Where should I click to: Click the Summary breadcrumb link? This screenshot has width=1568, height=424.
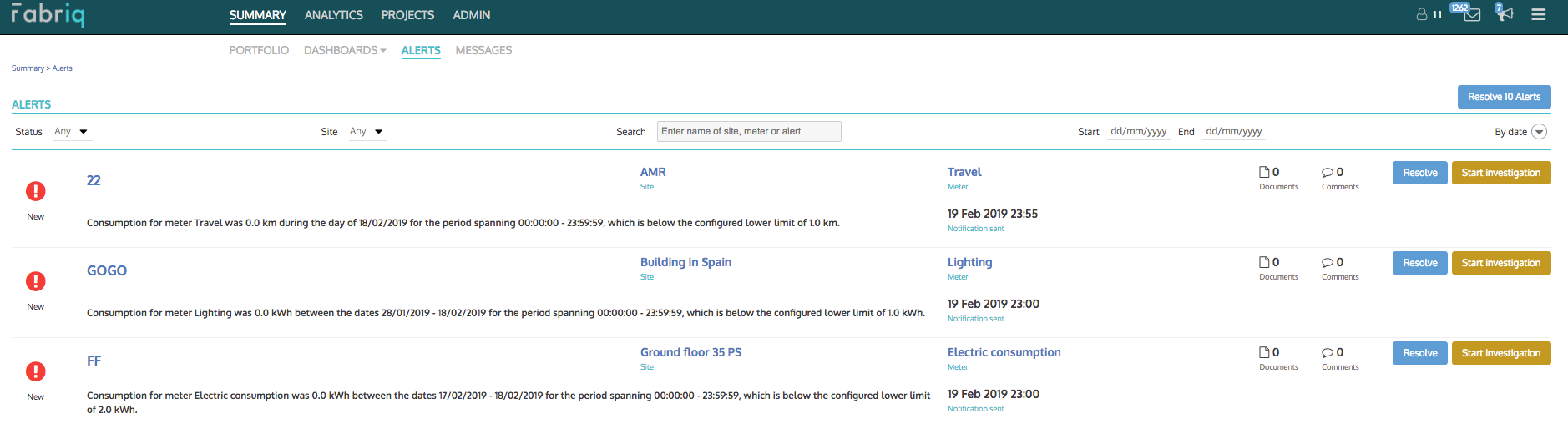[x=28, y=68]
